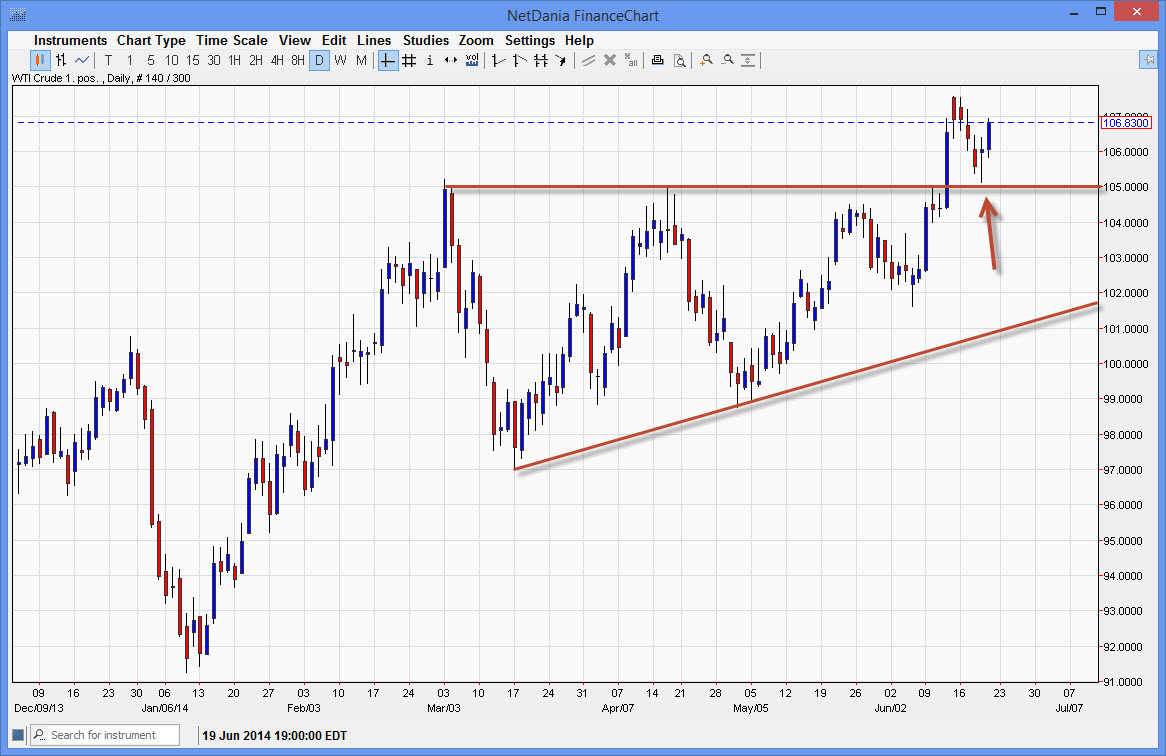
Task: Expand the Lines menu
Action: (374, 40)
